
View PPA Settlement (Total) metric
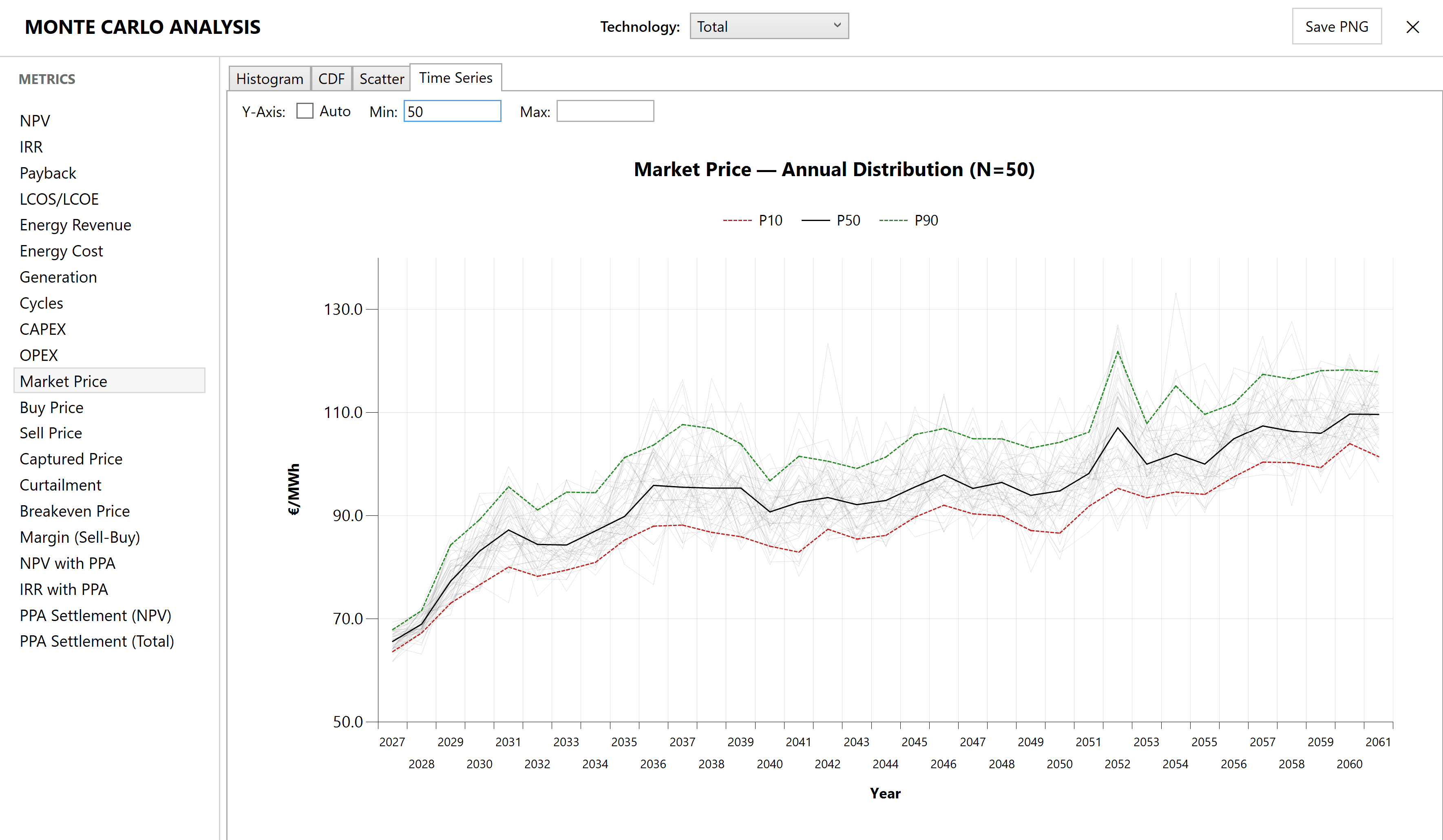point(97,641)
